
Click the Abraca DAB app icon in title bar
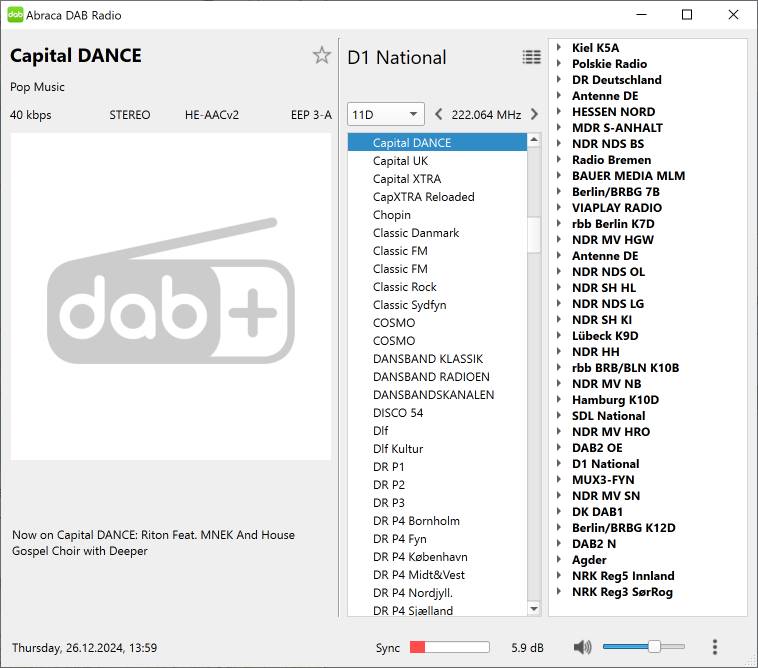(15, 15)
